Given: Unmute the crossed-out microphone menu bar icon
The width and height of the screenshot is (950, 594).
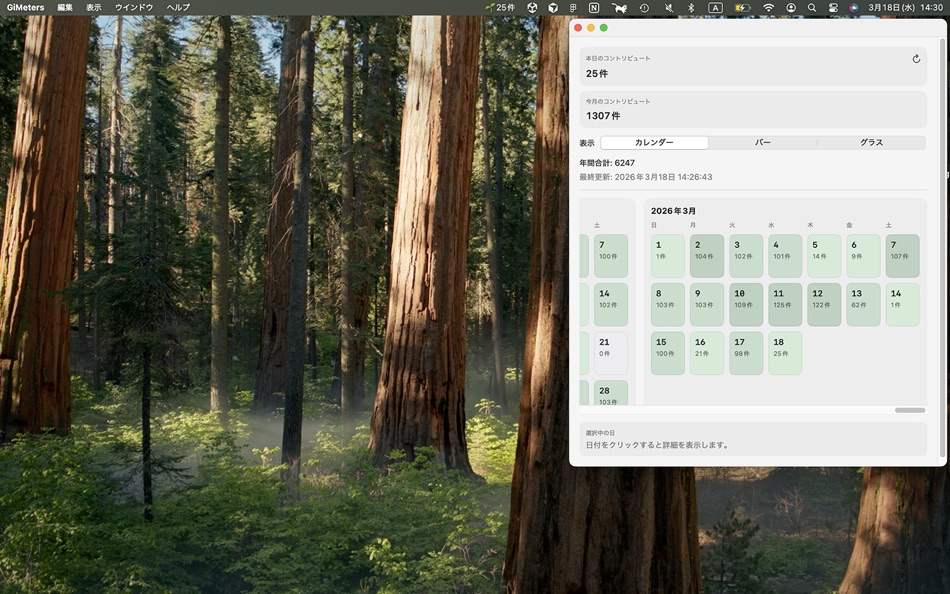Looking at the screenshot, I should coord(670,7).
